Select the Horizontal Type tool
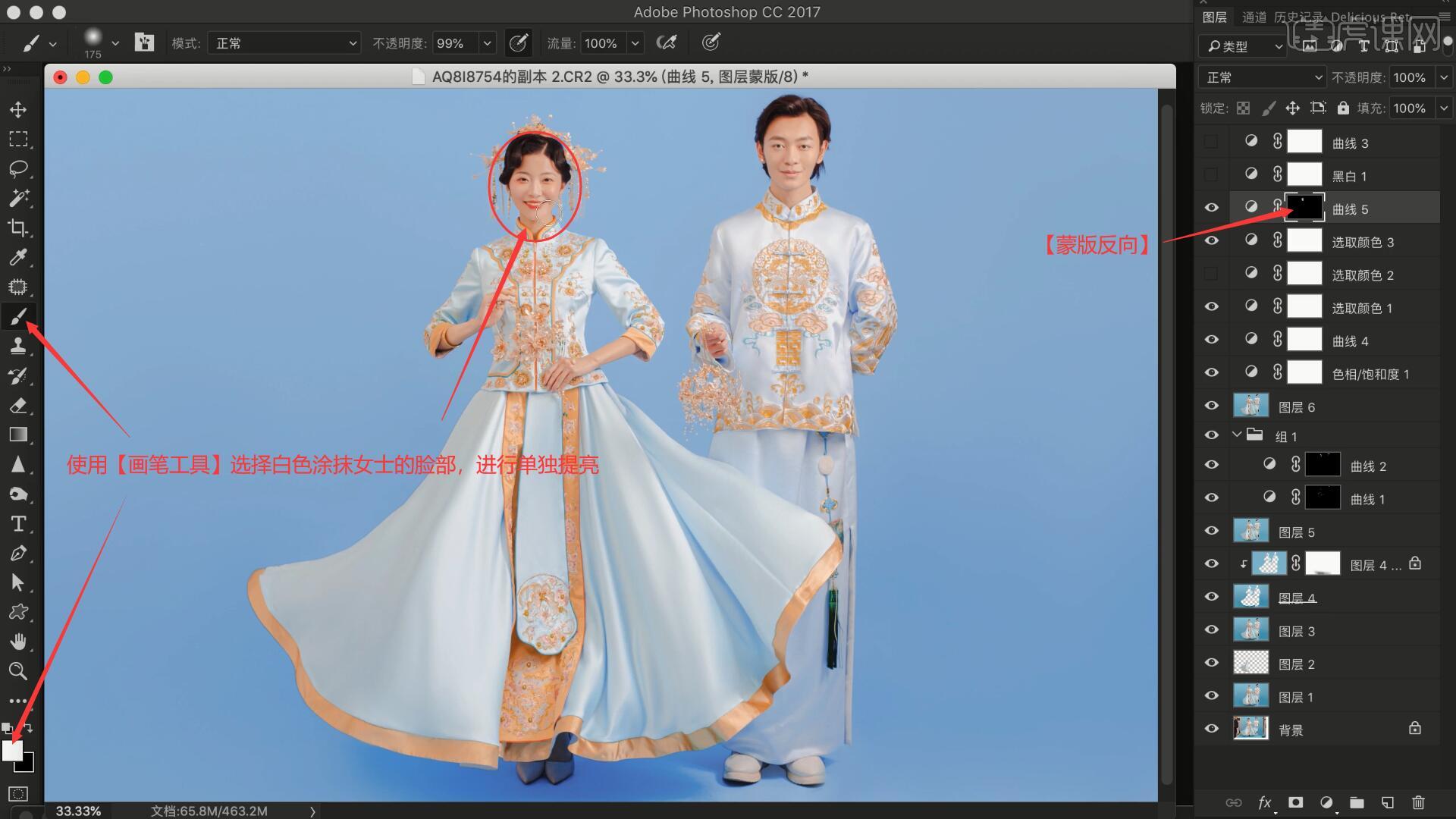This screenshot has height=819, width=1456. click(x=18, y=524)
